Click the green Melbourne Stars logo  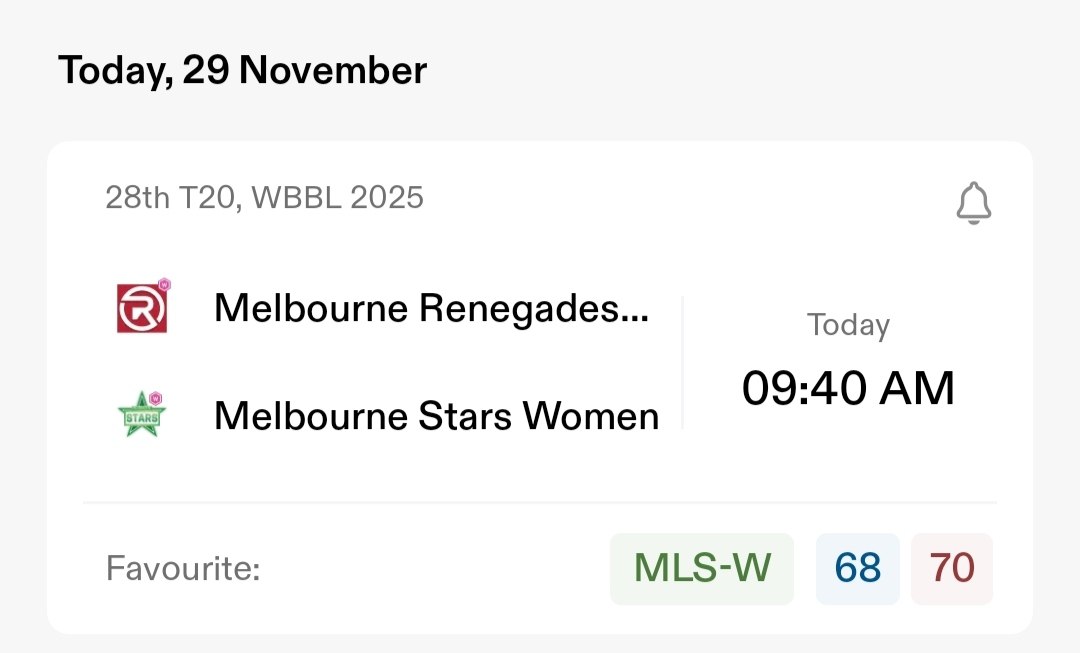point(141,416)
